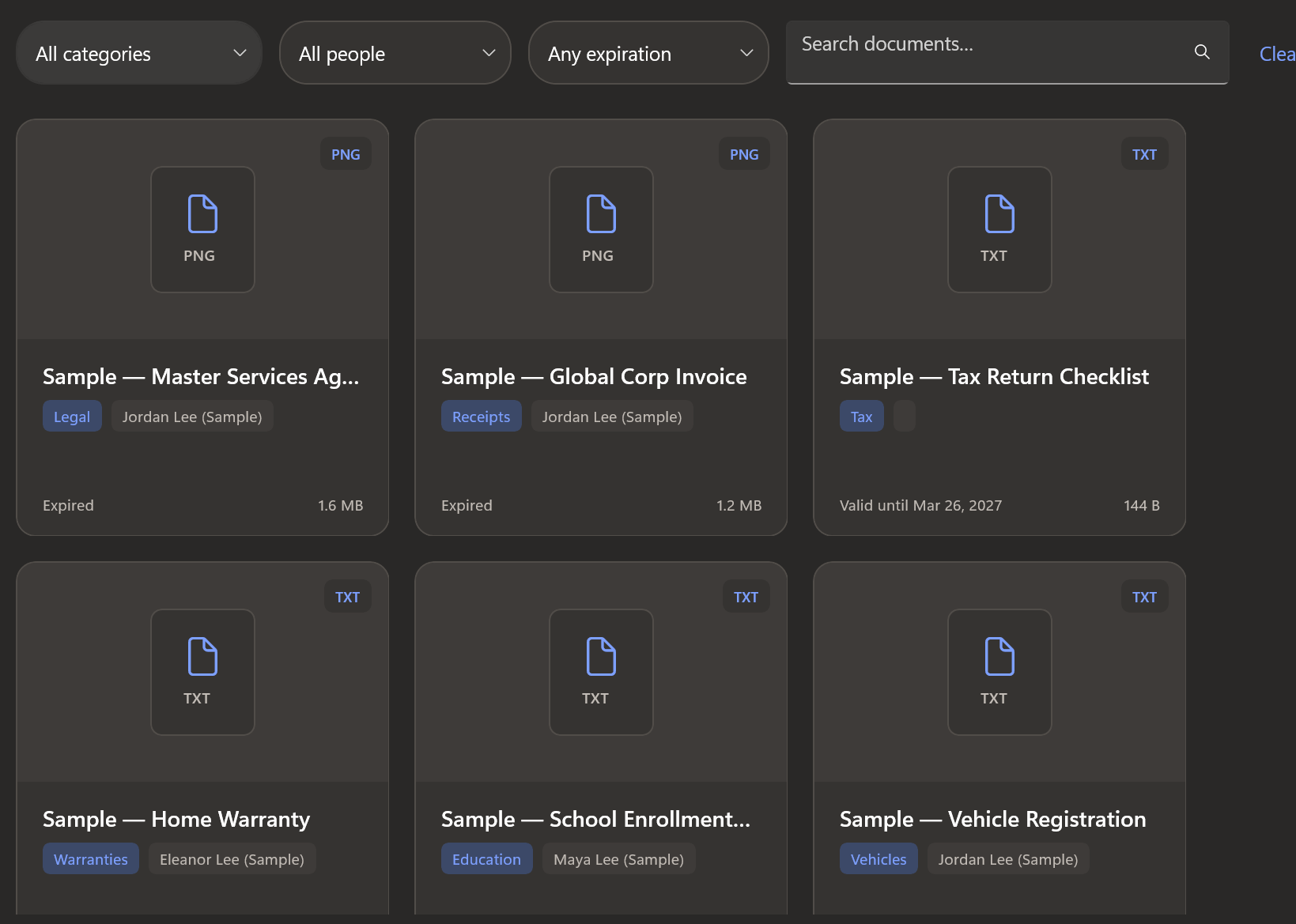
Task: Open the Global Corp Invoice file icon
Action: pos(602,229)
